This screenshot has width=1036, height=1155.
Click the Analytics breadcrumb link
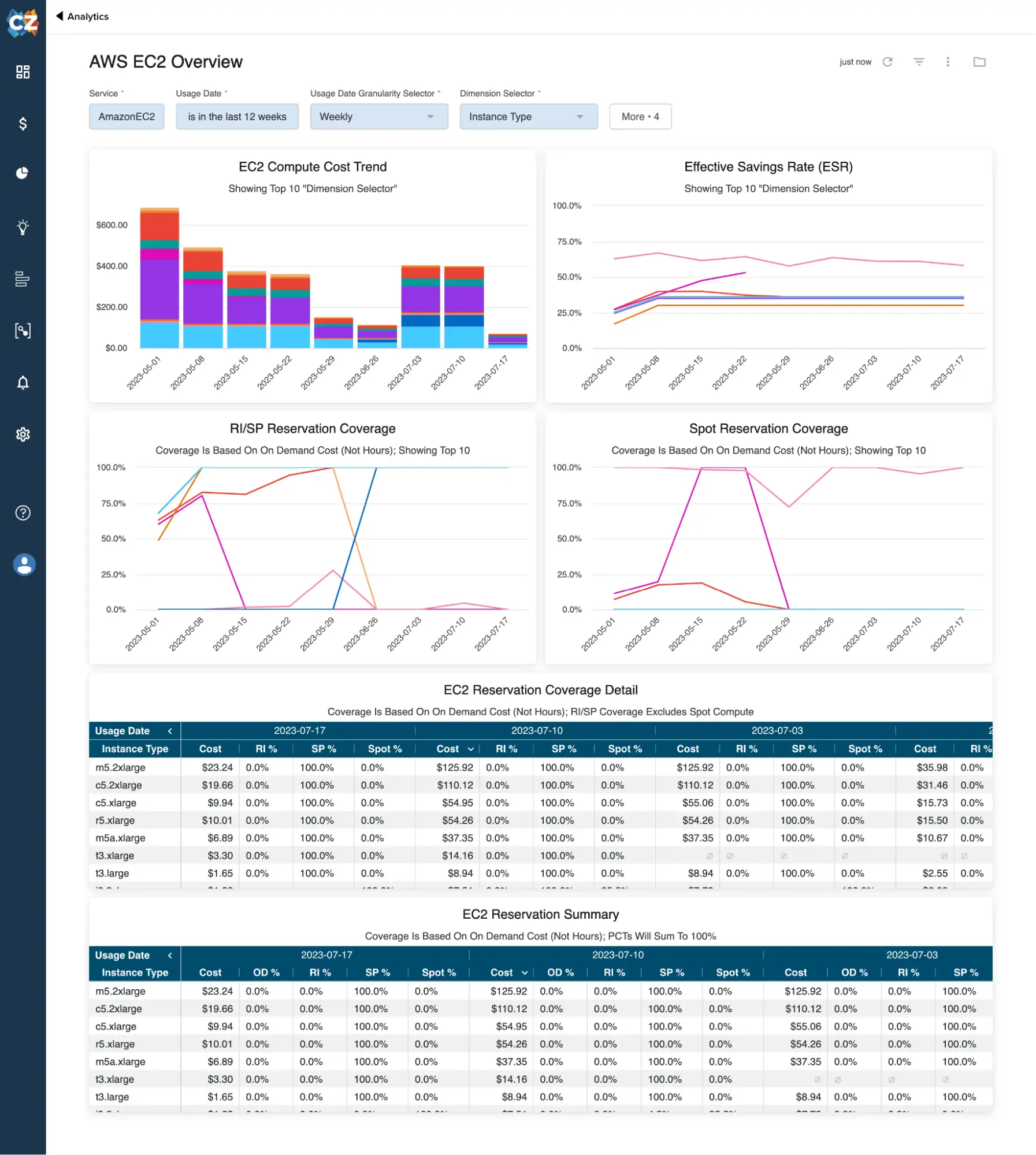coord(88,16)
